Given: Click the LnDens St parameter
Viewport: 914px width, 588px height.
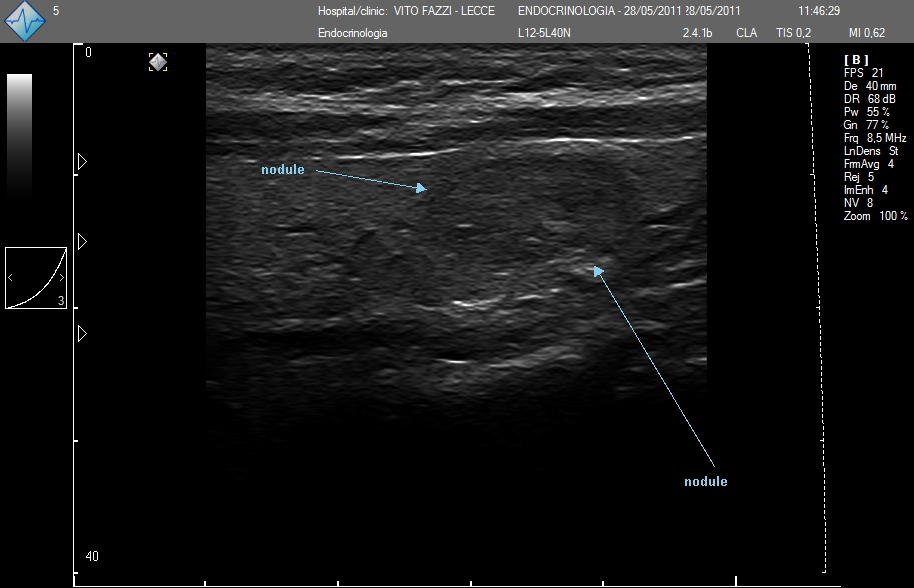Looking at the screenshot, I should click(x=871, y=151).
